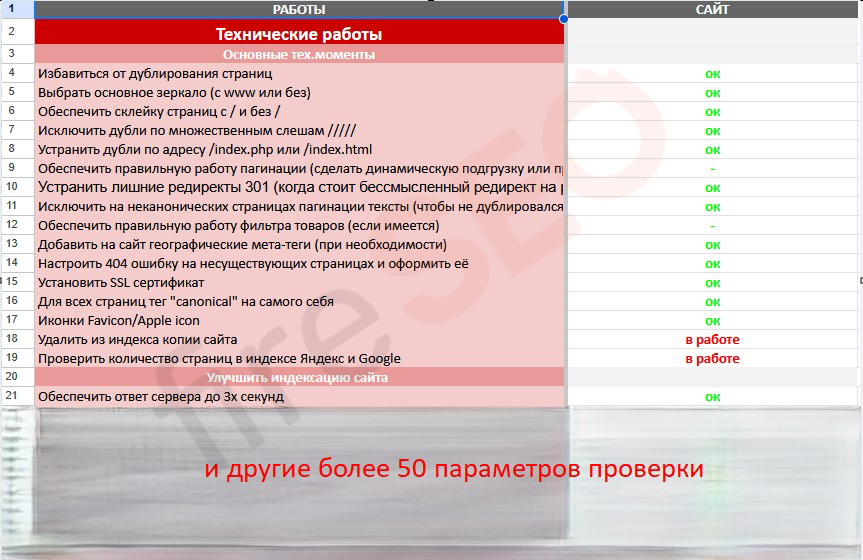Click the САЙТ column header cell
The image size is (863, 560).
(x=712, y=9)
